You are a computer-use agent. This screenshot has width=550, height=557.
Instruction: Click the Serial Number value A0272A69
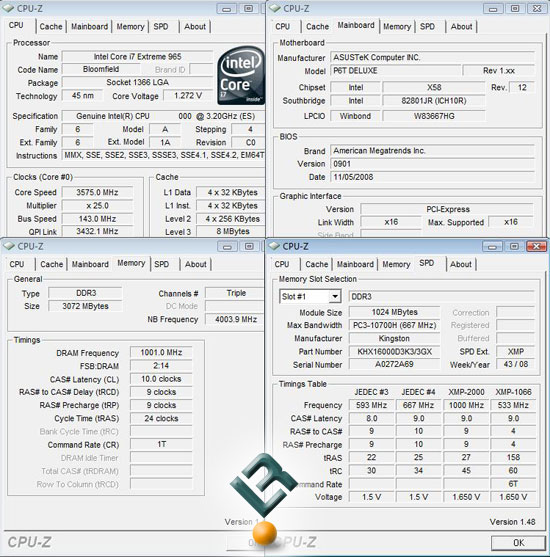click(394, 364)
